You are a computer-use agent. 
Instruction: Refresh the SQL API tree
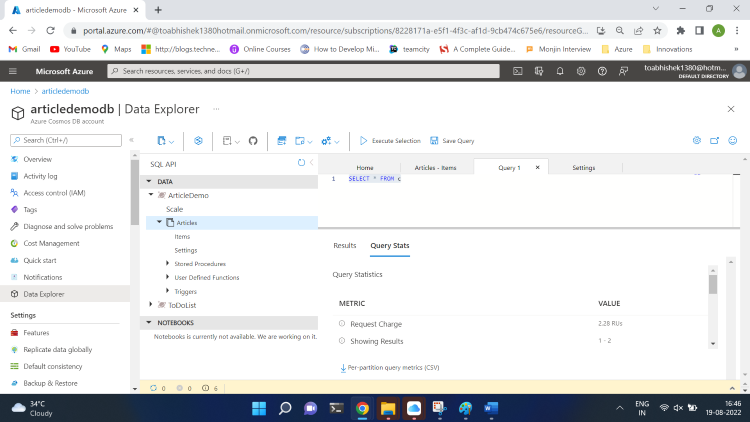coord(301,163)
